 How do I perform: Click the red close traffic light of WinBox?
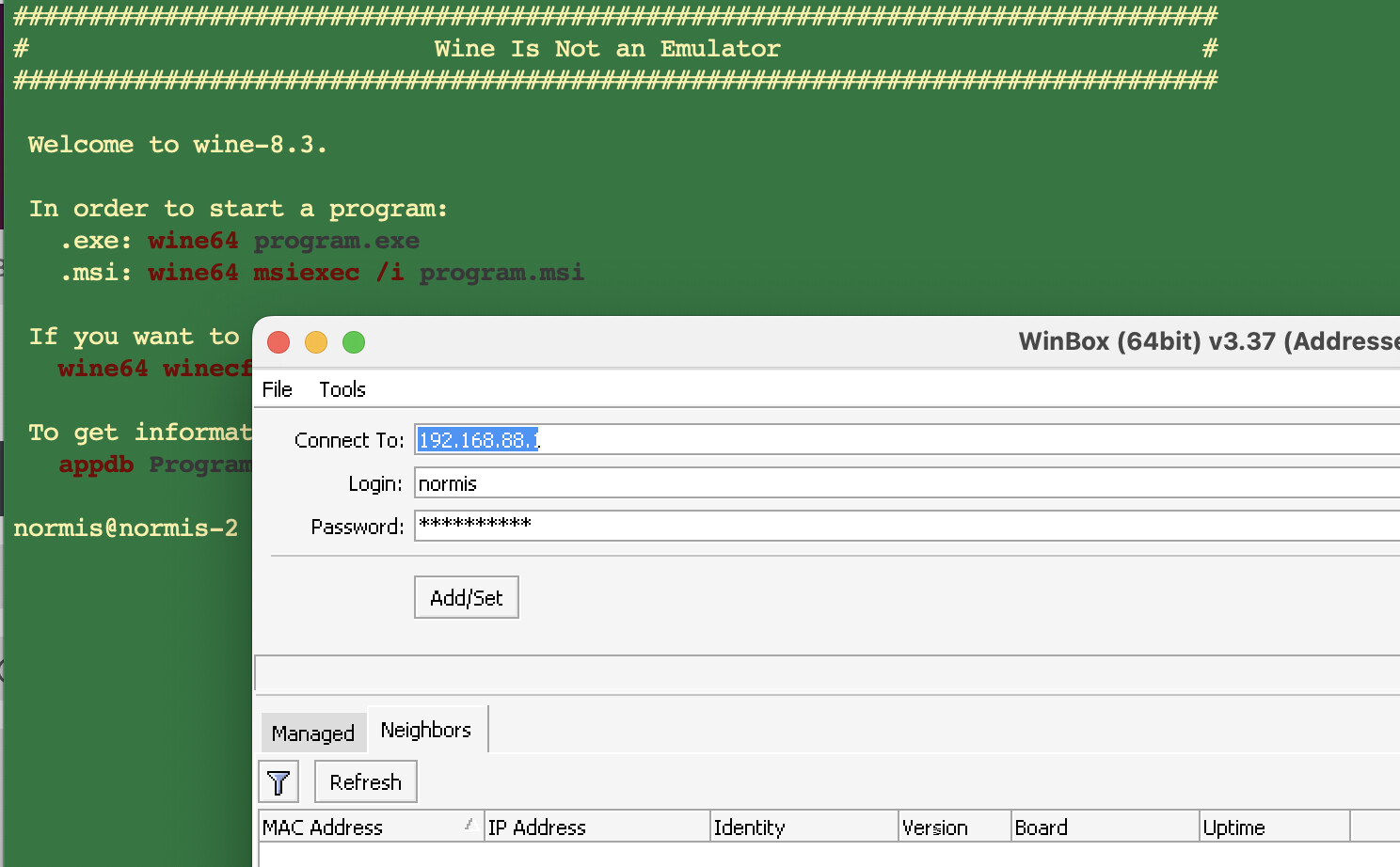(x=278, y=342)
